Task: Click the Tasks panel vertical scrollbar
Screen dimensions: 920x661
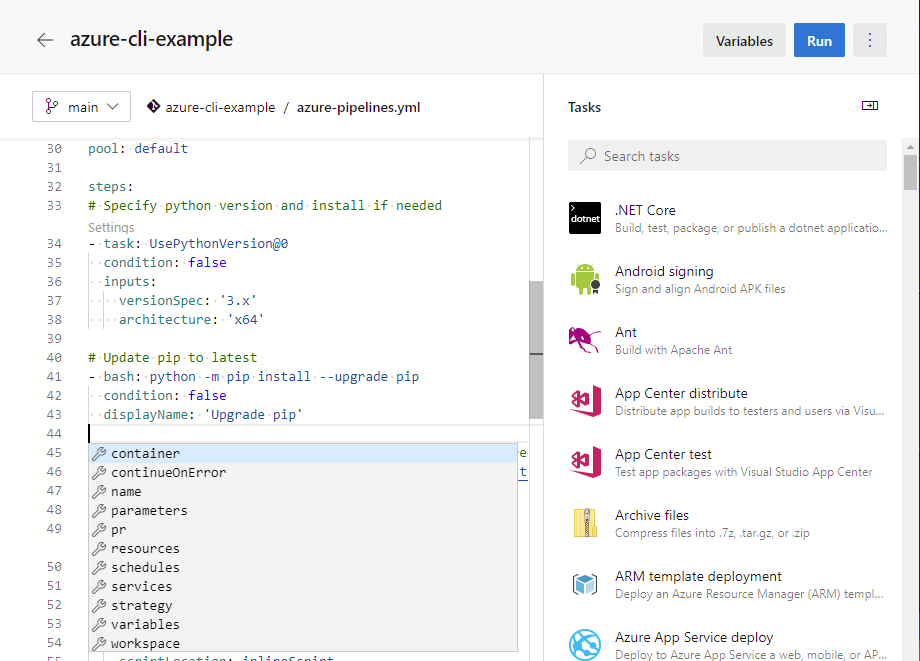Action: (x=910, y=172)
